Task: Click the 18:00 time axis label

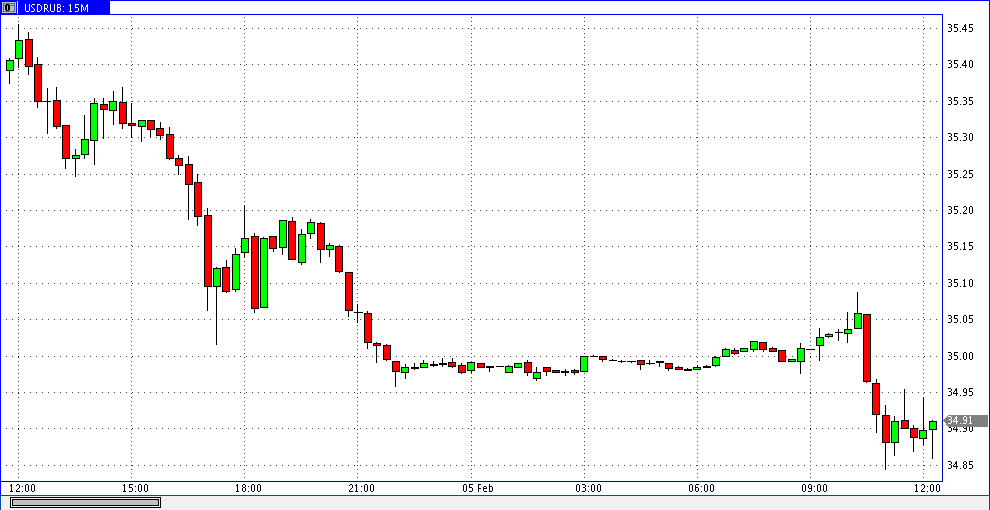Action: (x=248, y=488)
